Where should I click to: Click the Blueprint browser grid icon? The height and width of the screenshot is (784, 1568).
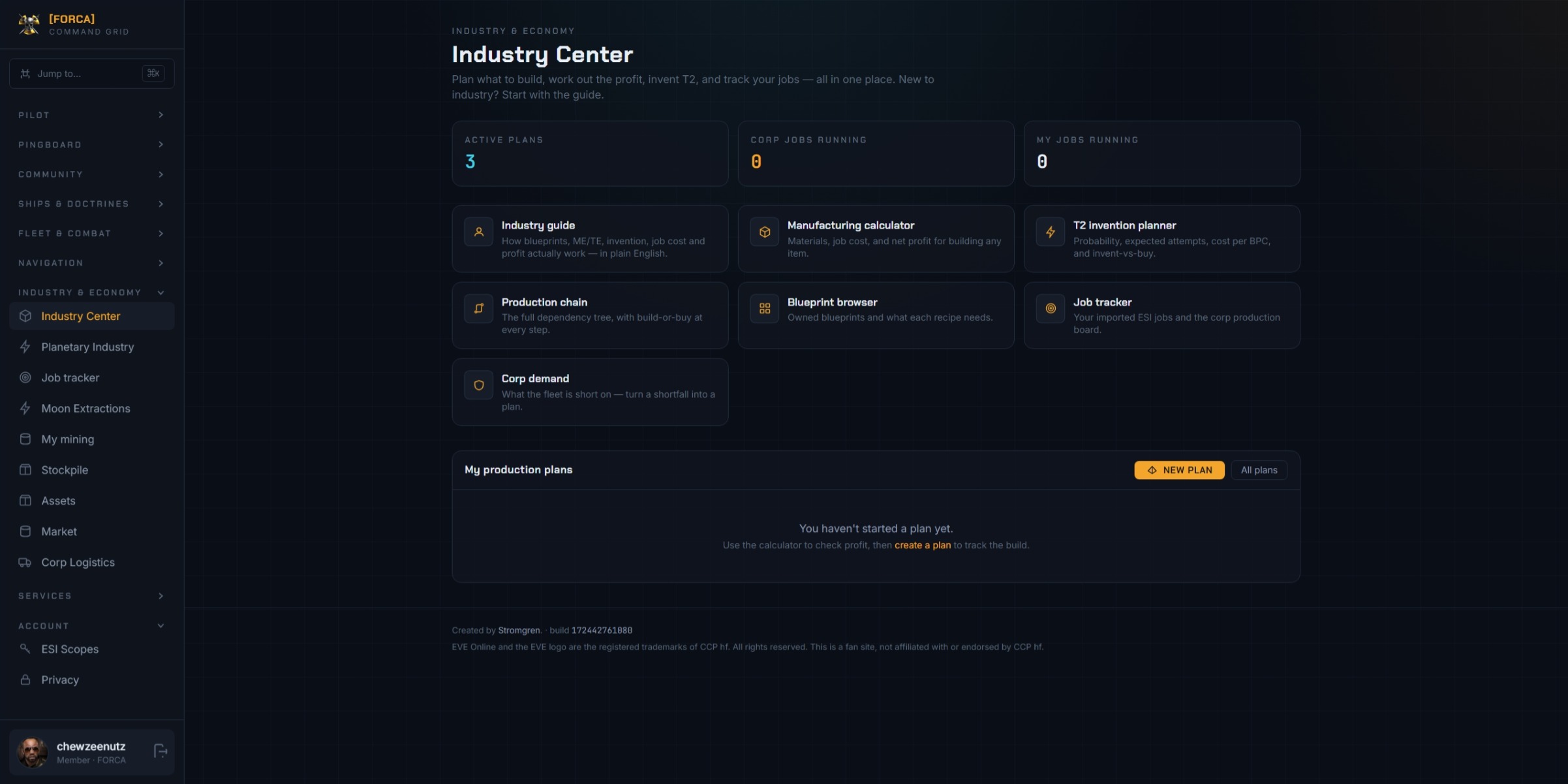point(765,308)
